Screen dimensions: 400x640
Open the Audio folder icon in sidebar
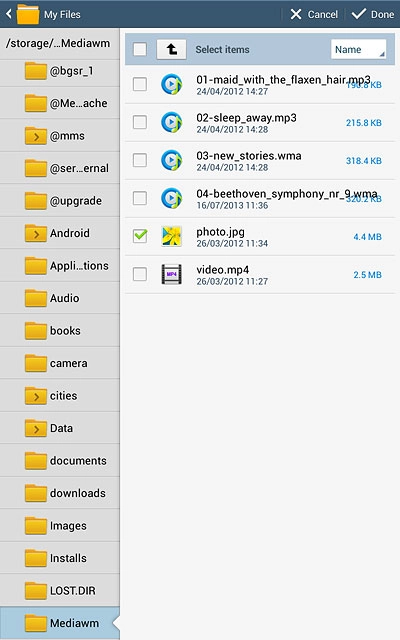click(36, 298)
